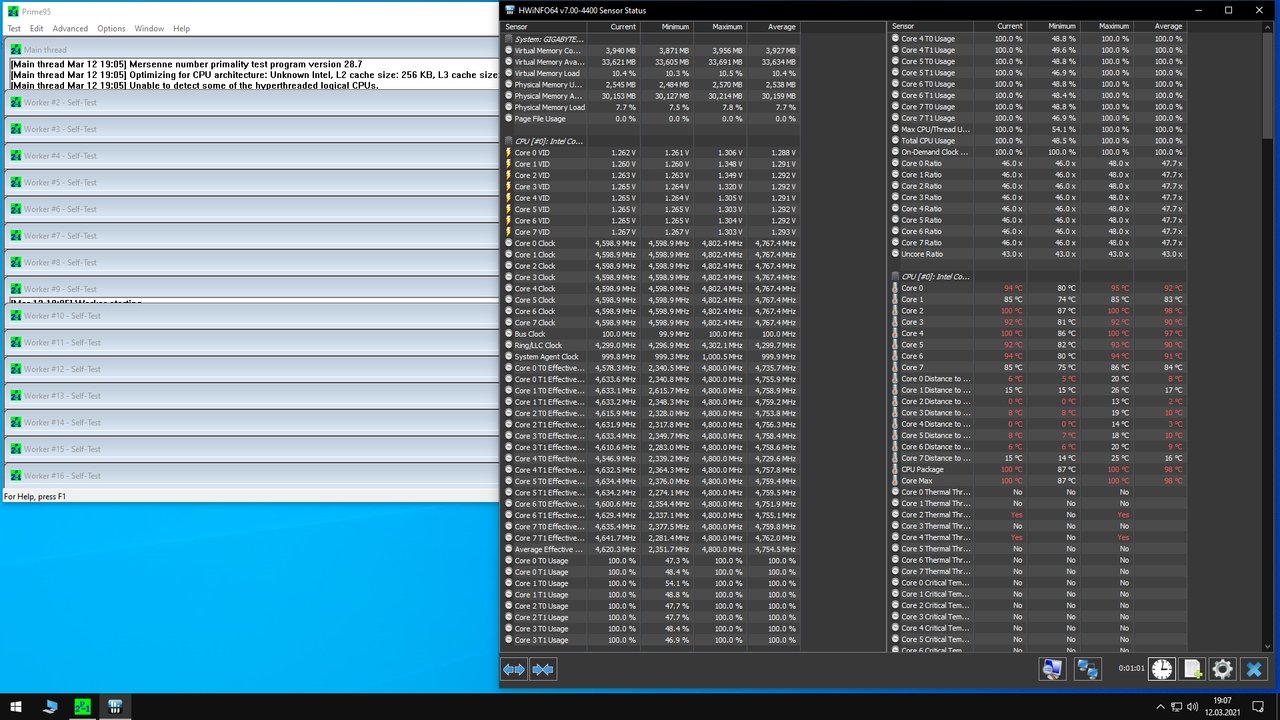Click Worker #2 Self-Test window icon

pos(16,102)
